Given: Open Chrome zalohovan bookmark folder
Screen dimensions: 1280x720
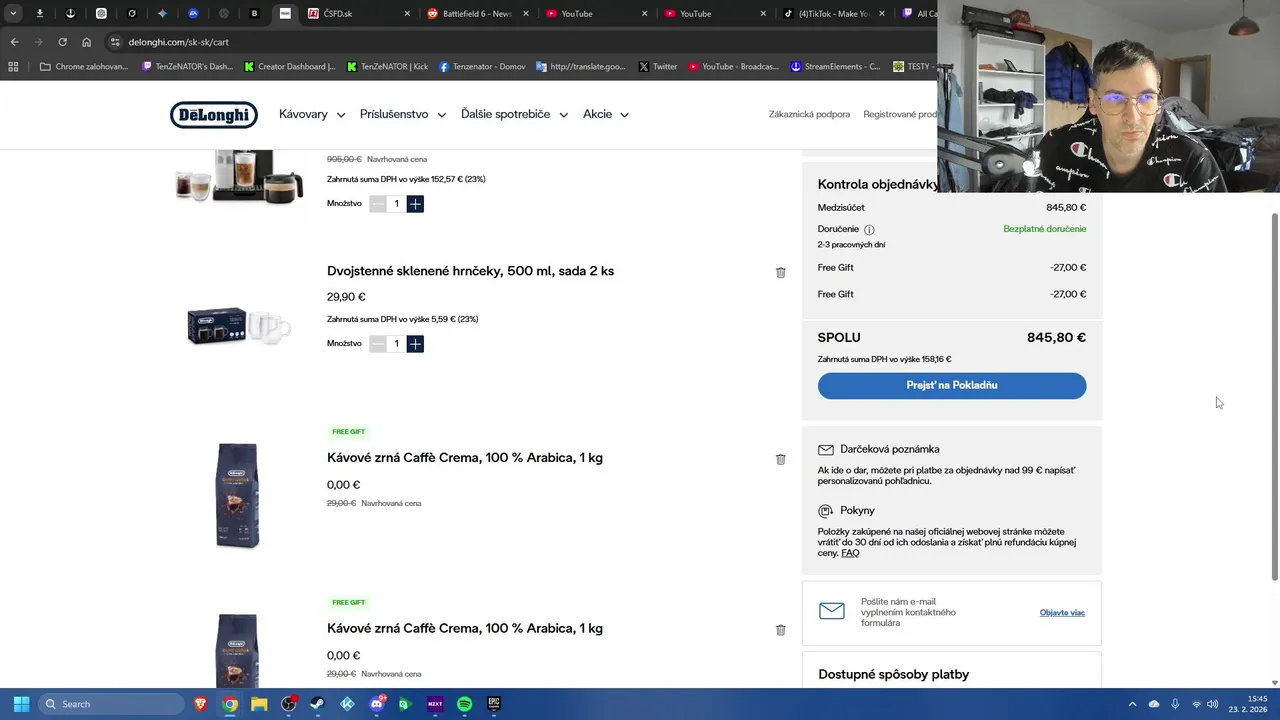Looking at the screenshot, I should click(84, 66).
